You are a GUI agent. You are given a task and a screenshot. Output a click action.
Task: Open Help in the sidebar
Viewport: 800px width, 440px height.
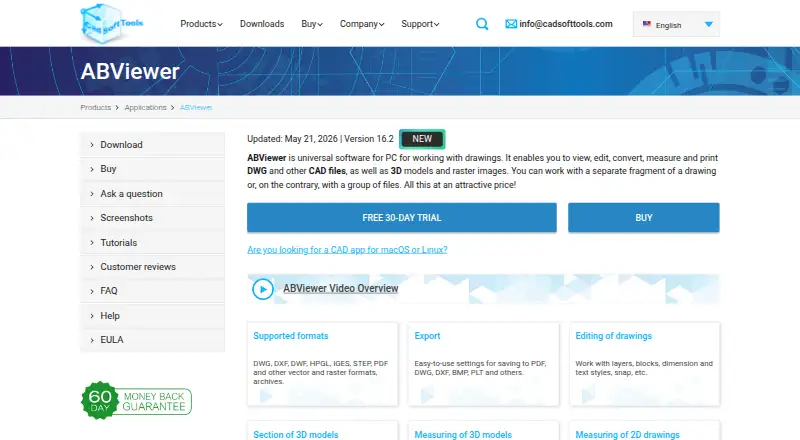152,316
